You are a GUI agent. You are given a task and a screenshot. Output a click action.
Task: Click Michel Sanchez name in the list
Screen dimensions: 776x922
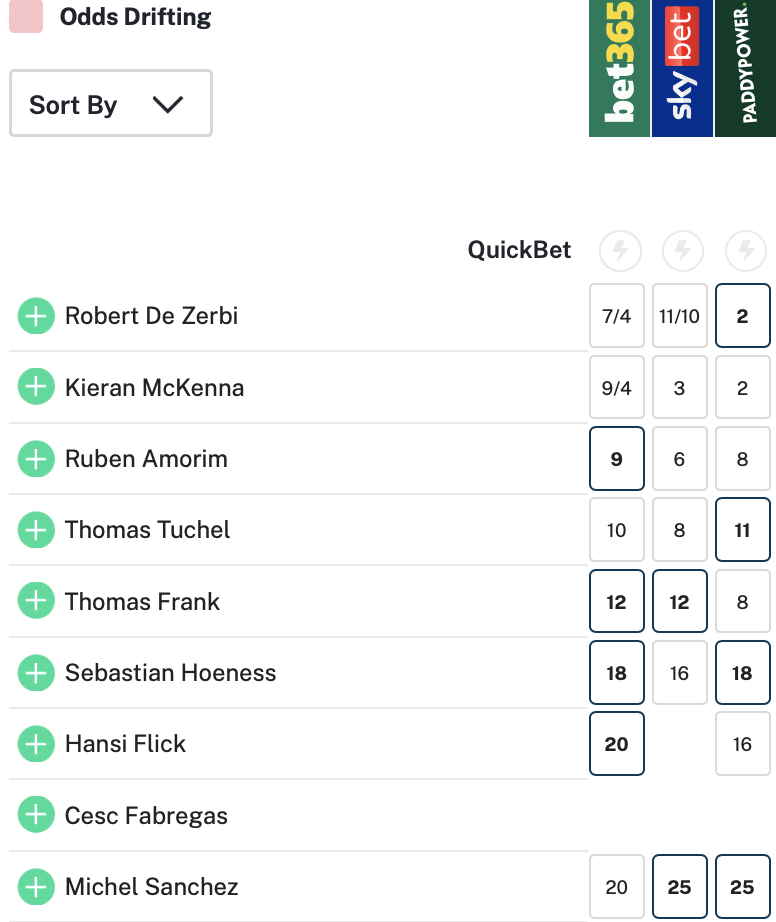point(151,886)
